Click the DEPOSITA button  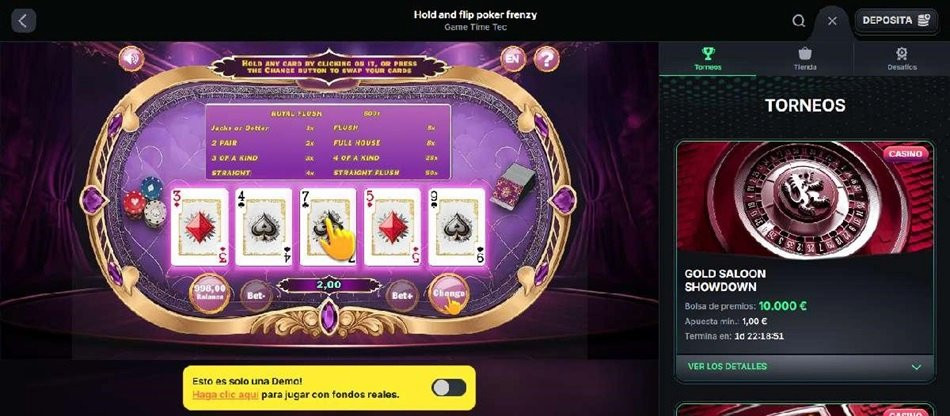tap(896, 21)
